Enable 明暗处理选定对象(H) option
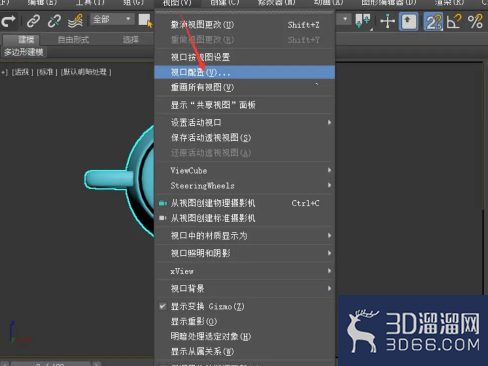 [245, 336]
